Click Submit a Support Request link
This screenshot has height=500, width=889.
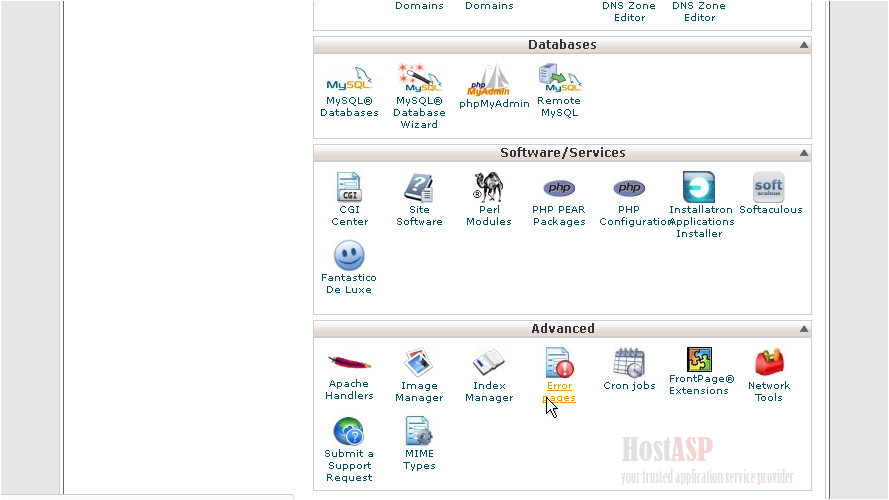tap(349, 465)
